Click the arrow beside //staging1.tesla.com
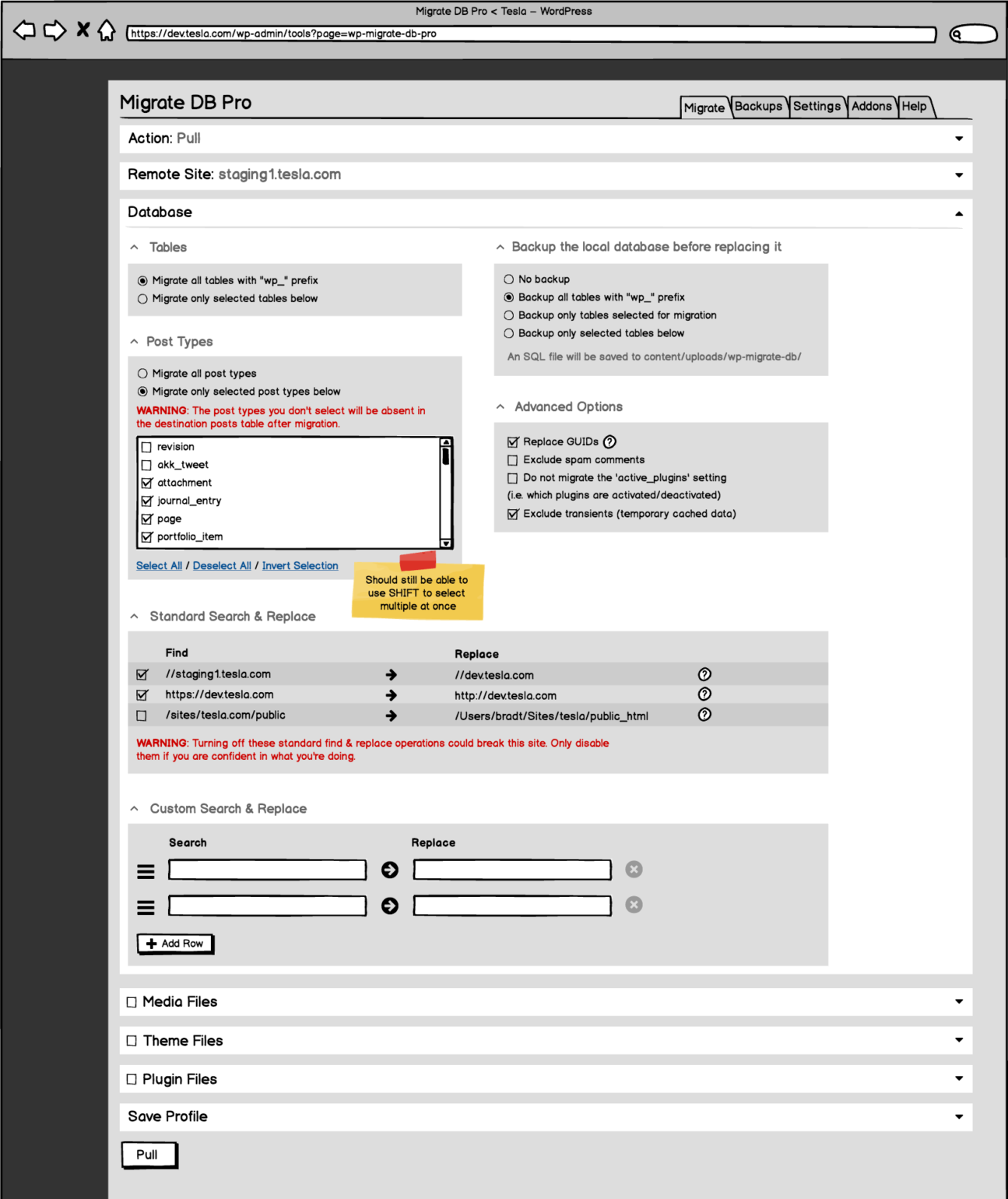Image resolution: width=1008 pixels, height=1199 pixels. [392, 675]
